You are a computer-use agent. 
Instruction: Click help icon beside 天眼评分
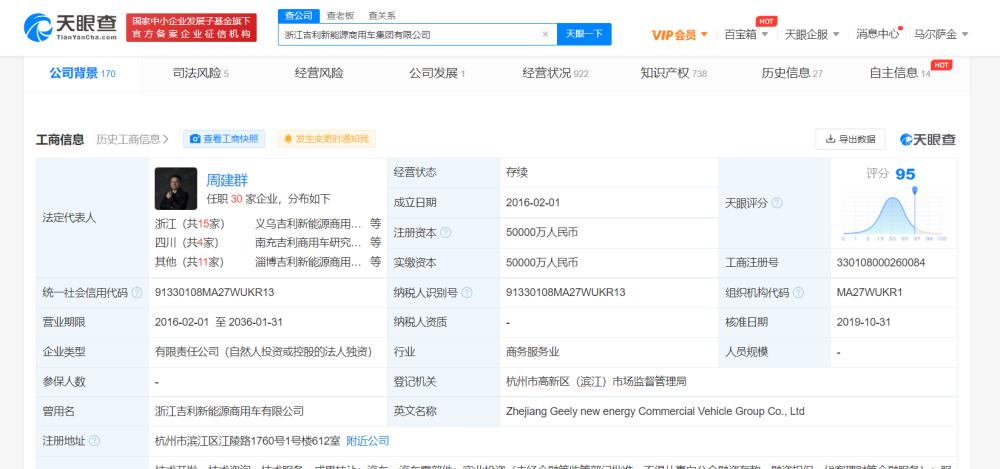pyautogui.click(x=777, y=204)
